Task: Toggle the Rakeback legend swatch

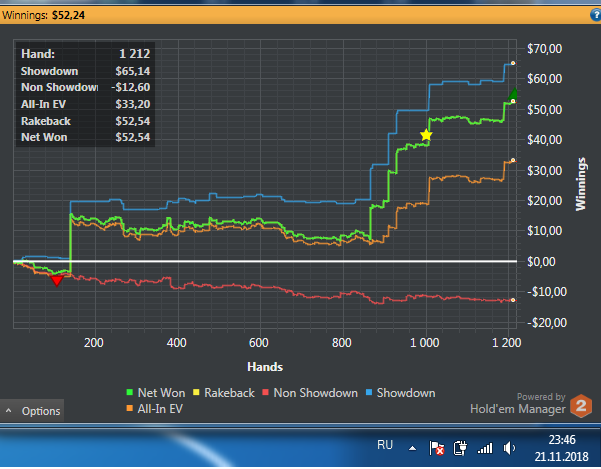Action: (196, 392)
